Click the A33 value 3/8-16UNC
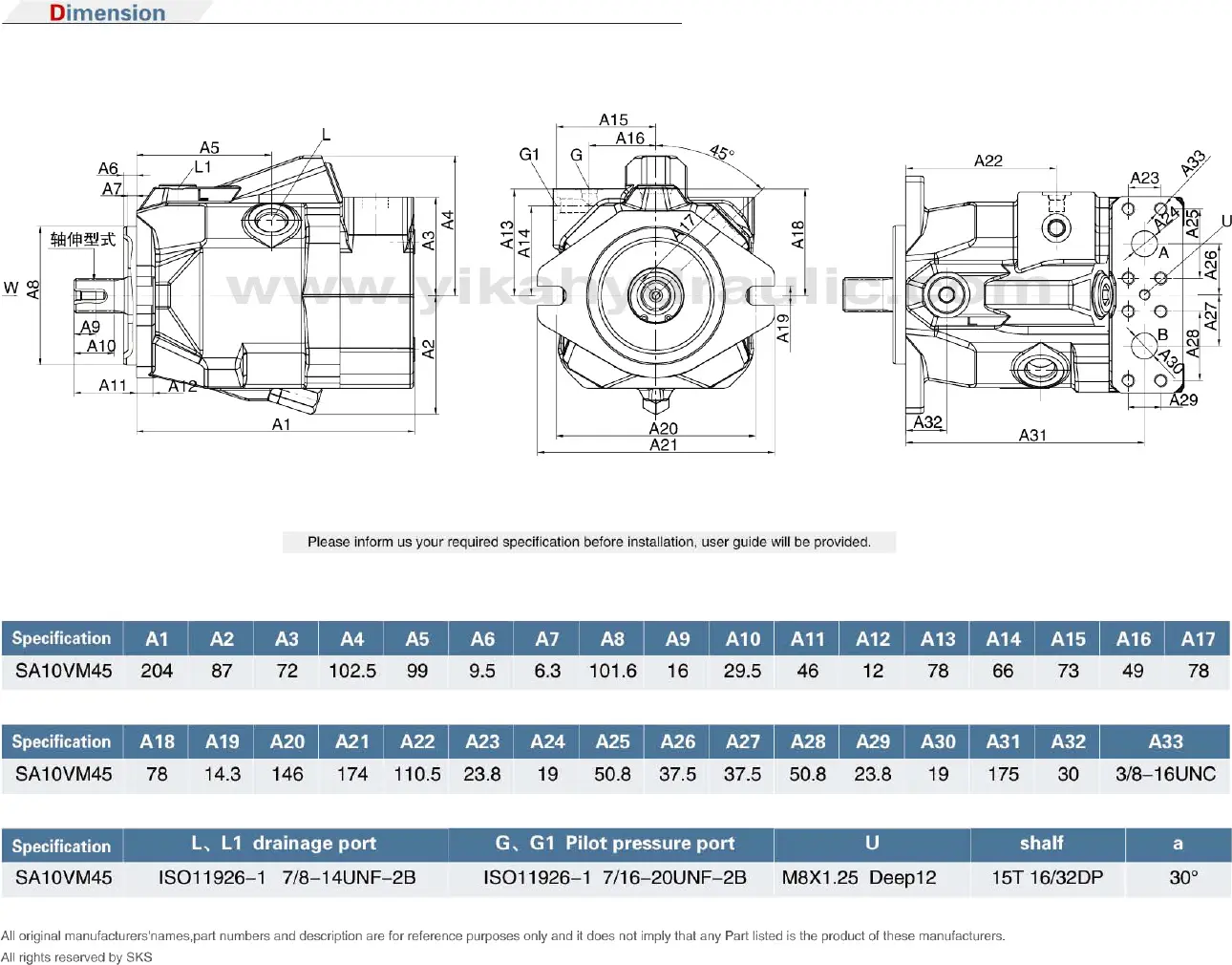 [x=1165, y=774]
